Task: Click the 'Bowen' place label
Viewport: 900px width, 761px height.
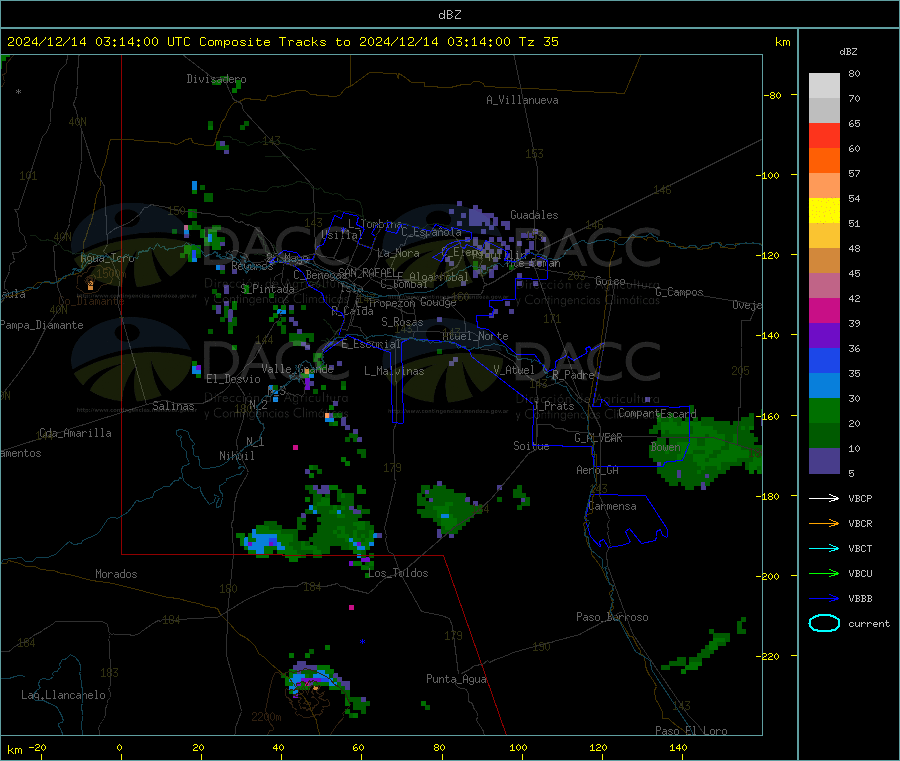Action: 666,446
